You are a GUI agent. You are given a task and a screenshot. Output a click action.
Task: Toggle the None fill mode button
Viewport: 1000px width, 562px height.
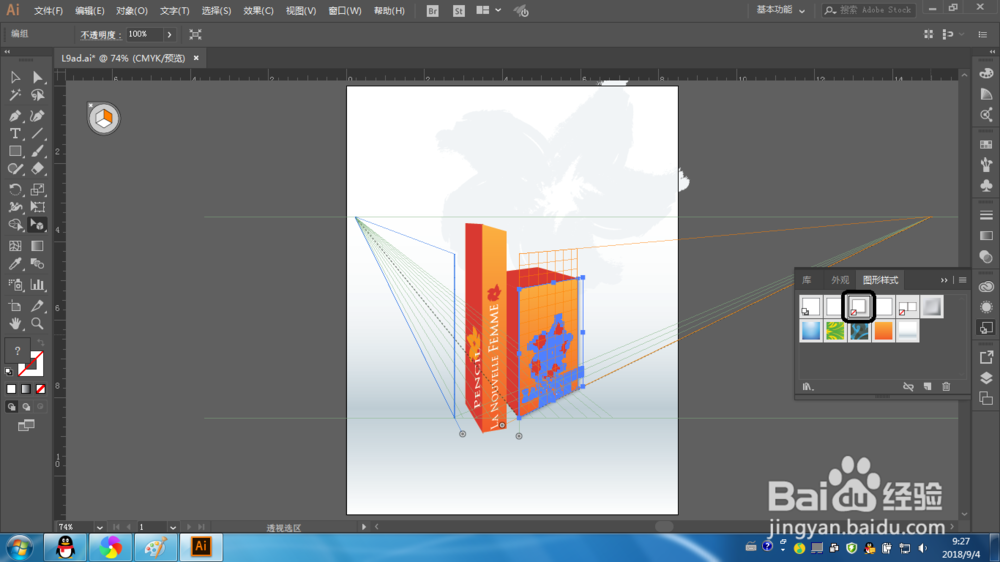click(x=40, y=388)
